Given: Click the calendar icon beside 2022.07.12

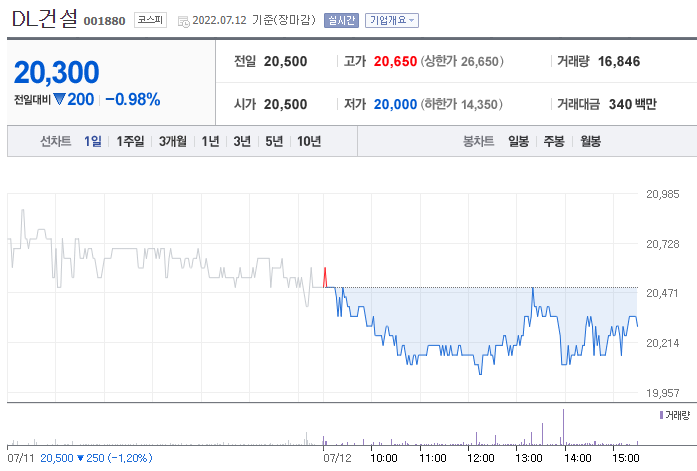Looking at the screenshot, I should pos(184,21).
